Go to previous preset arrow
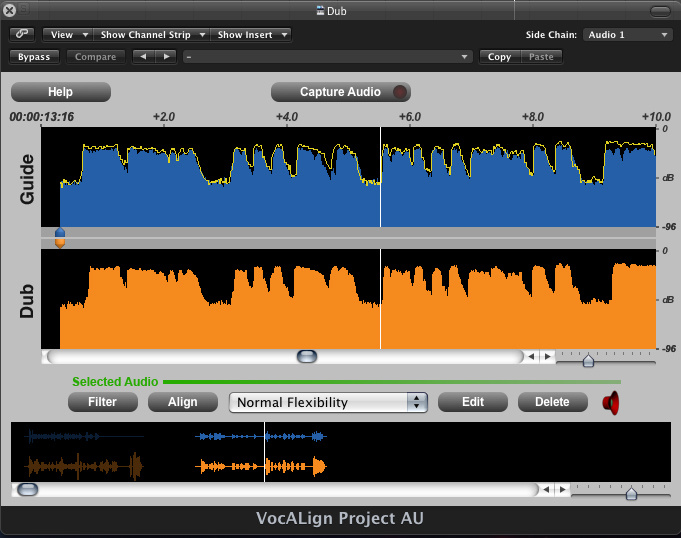The height and width of the screenshot is (538, 681). 143,57
